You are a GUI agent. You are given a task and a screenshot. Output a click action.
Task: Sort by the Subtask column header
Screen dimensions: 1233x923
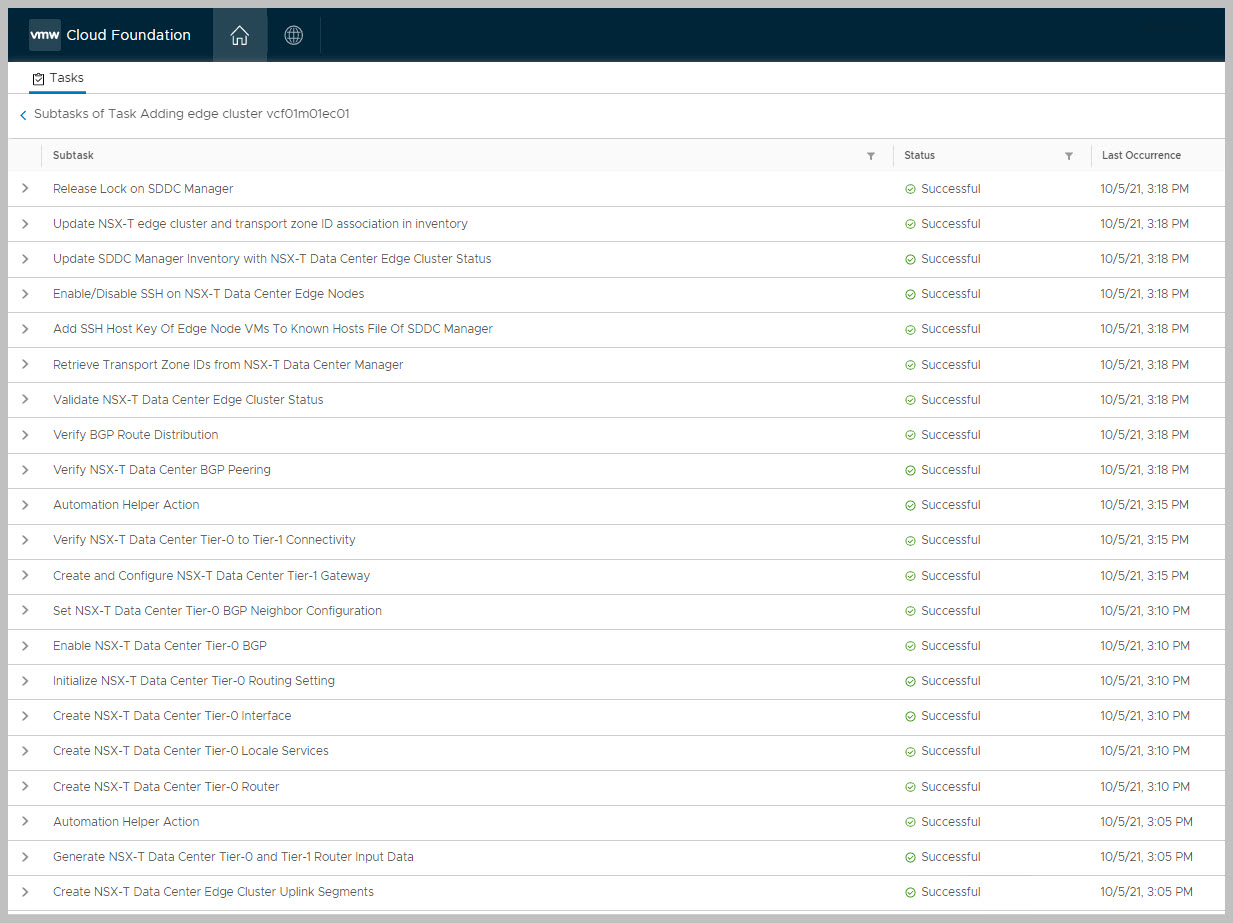point(73,156)
